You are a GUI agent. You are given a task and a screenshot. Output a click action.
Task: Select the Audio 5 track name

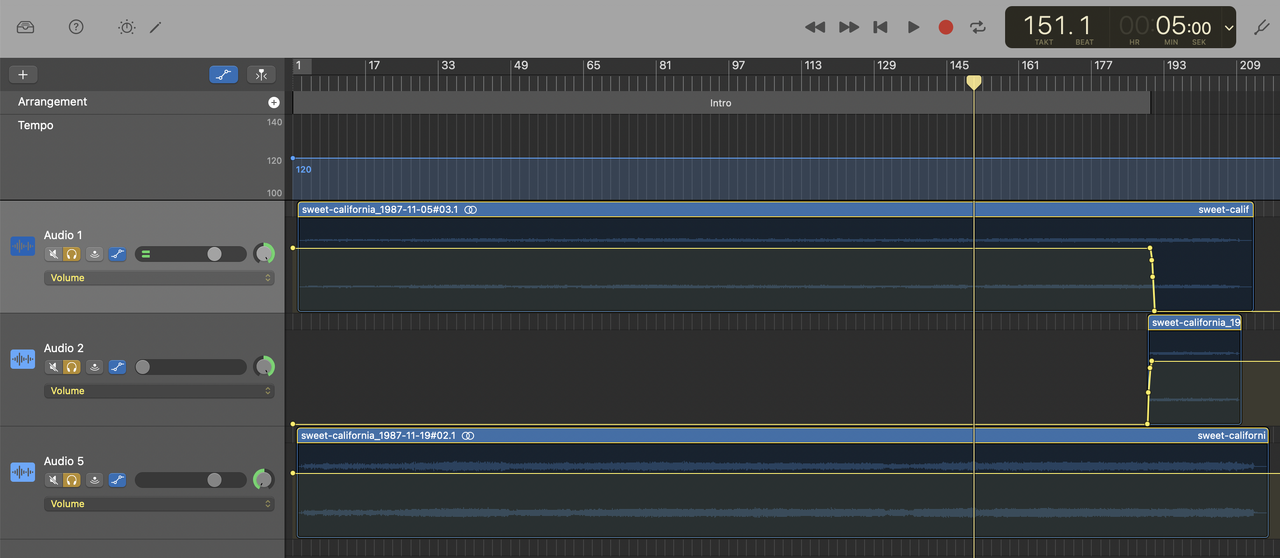[x=63, y=462]
